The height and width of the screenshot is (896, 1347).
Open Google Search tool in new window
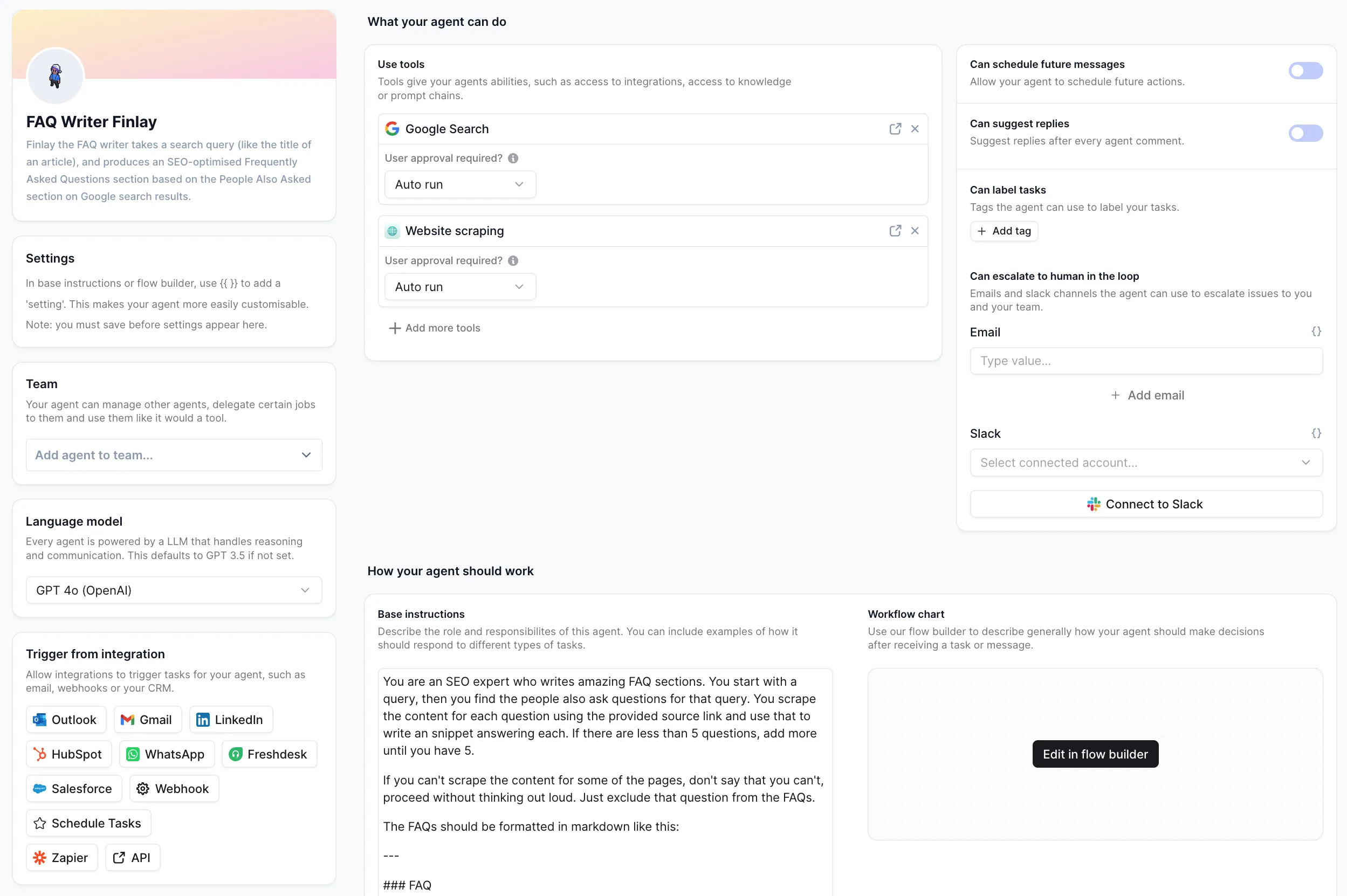895,128
